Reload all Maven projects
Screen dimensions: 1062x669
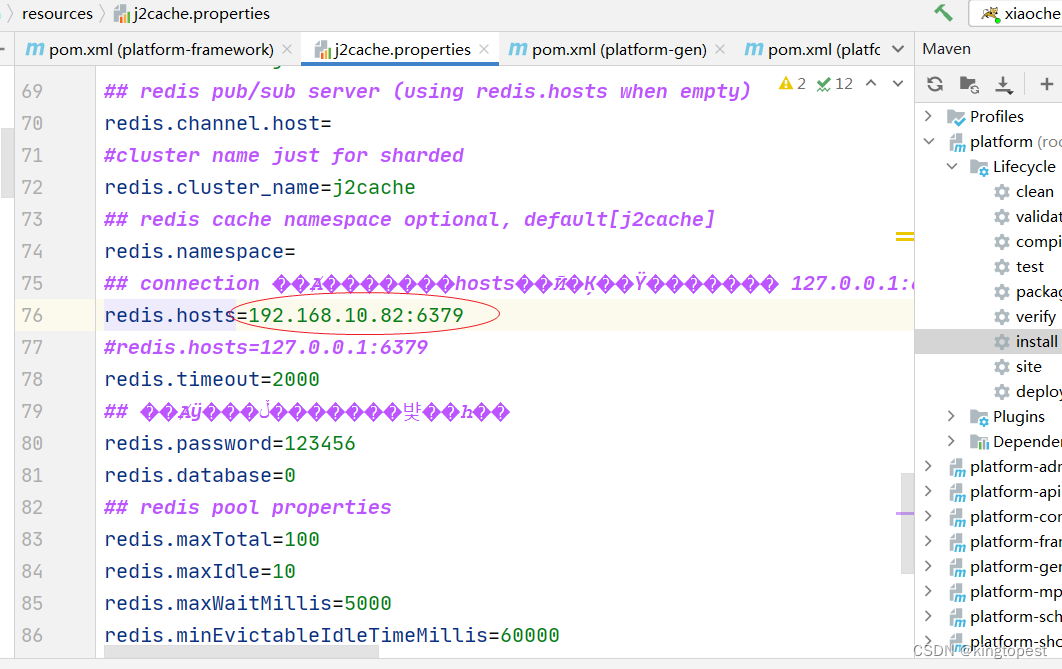point(935,84)
